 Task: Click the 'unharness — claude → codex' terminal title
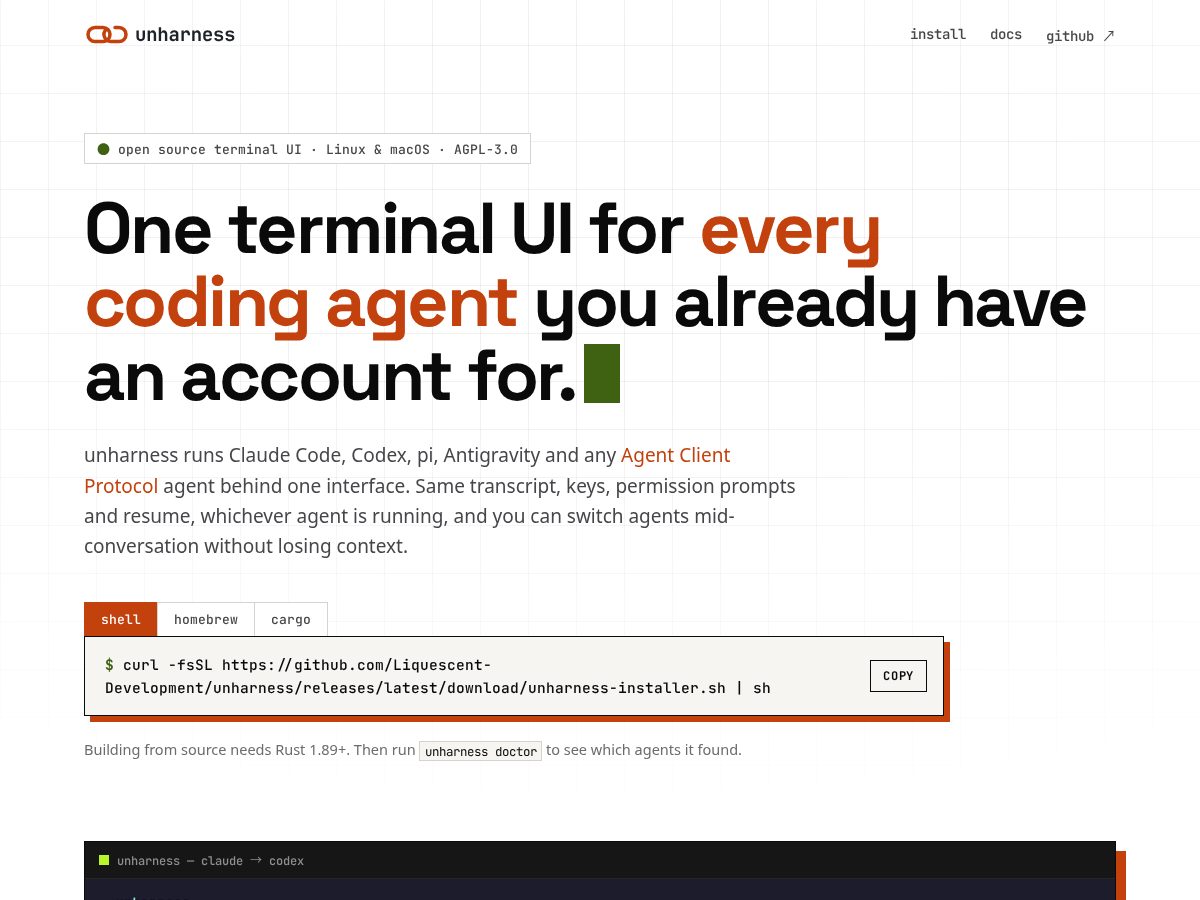click(210, 861)
